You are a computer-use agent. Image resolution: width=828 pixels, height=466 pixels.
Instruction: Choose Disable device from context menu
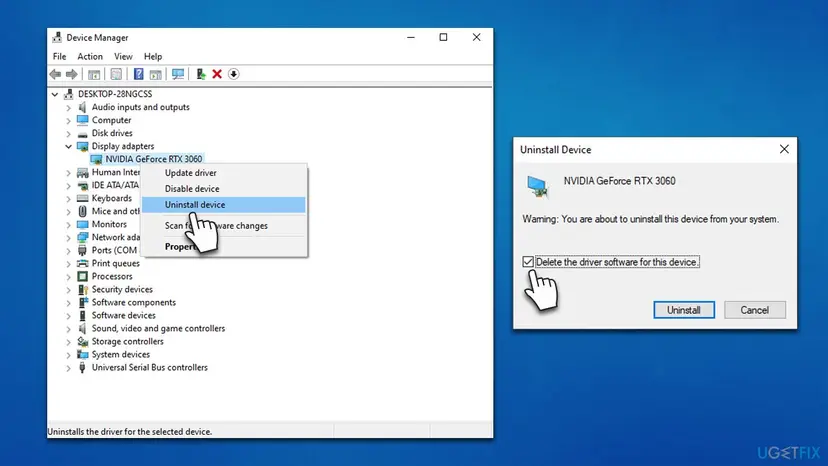[224, 189]
